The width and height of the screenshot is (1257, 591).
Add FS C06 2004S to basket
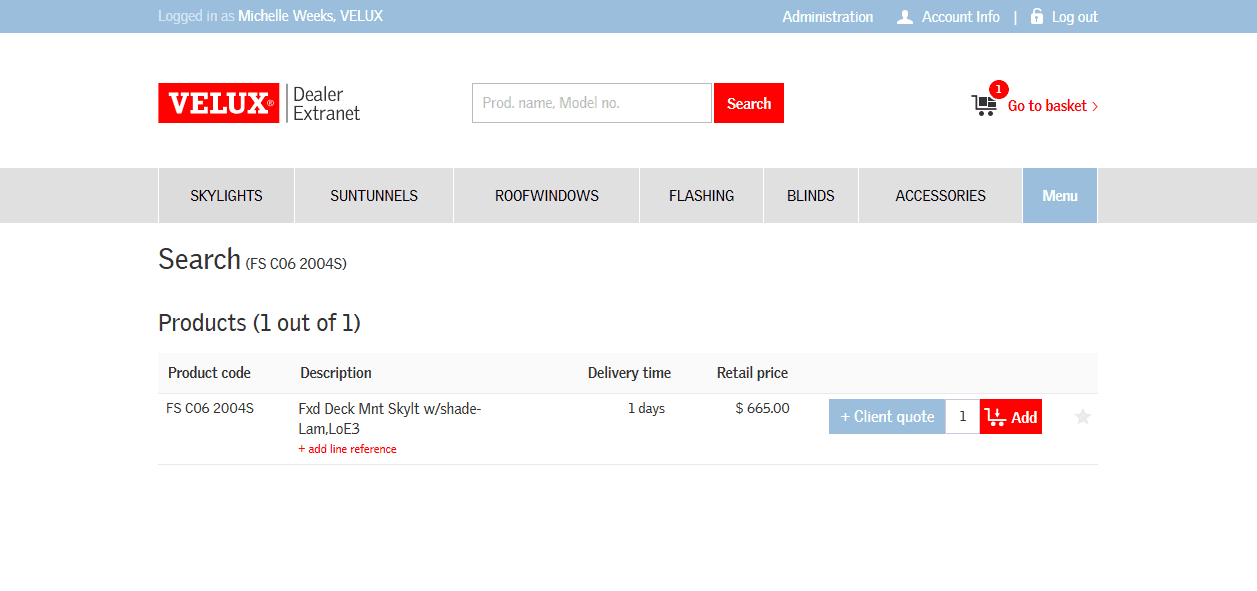coord(1011,417)
